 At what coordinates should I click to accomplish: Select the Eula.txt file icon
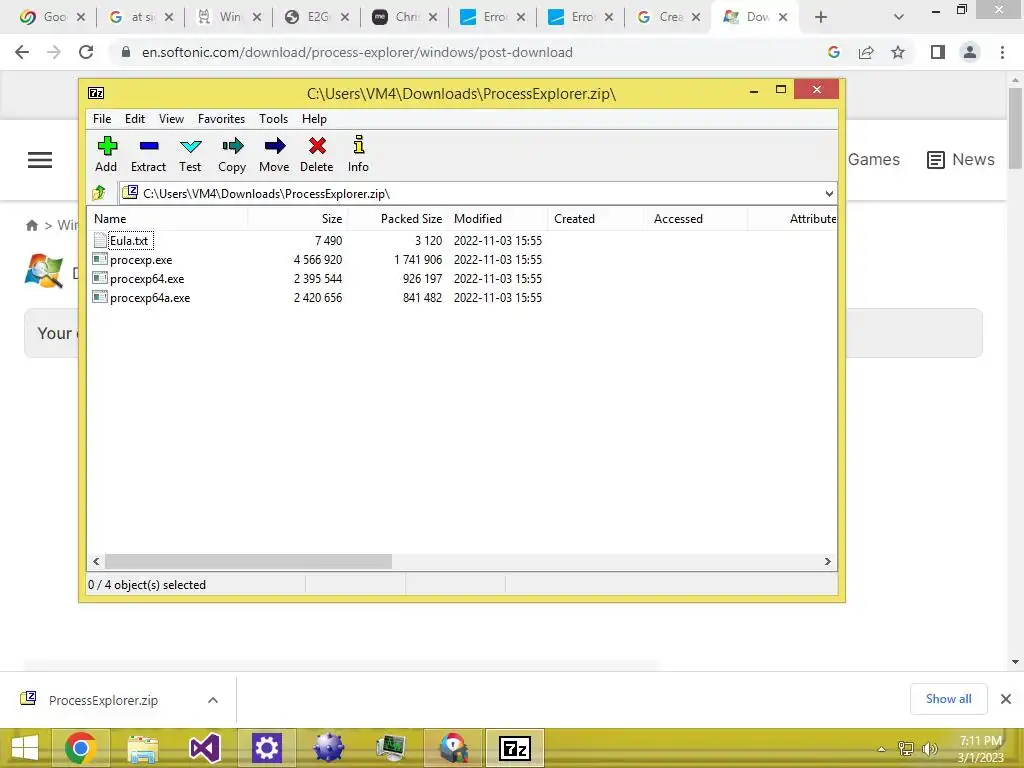pyautogui.click(x=100, y=240)
